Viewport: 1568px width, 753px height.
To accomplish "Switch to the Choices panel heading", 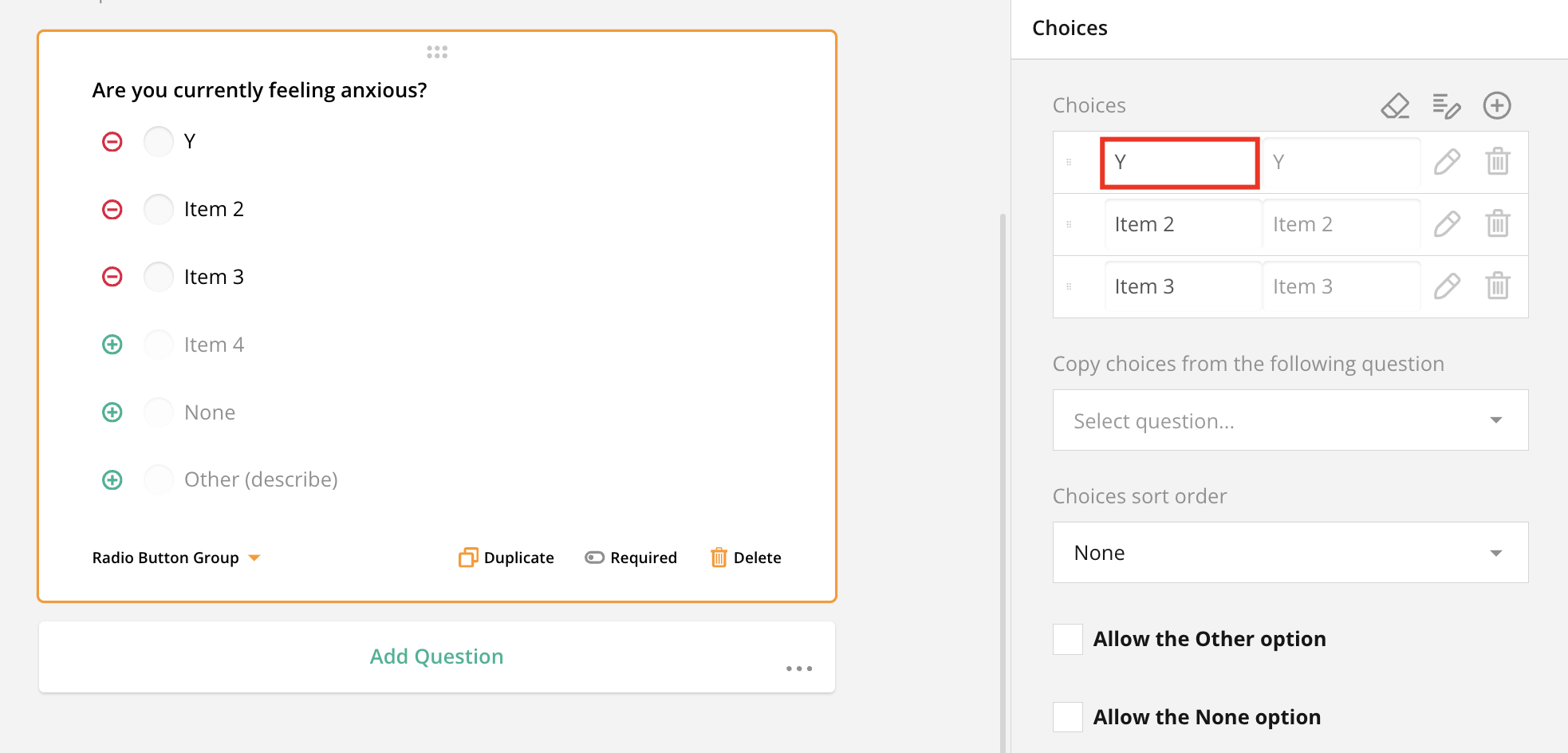I will click(1070, 27).
